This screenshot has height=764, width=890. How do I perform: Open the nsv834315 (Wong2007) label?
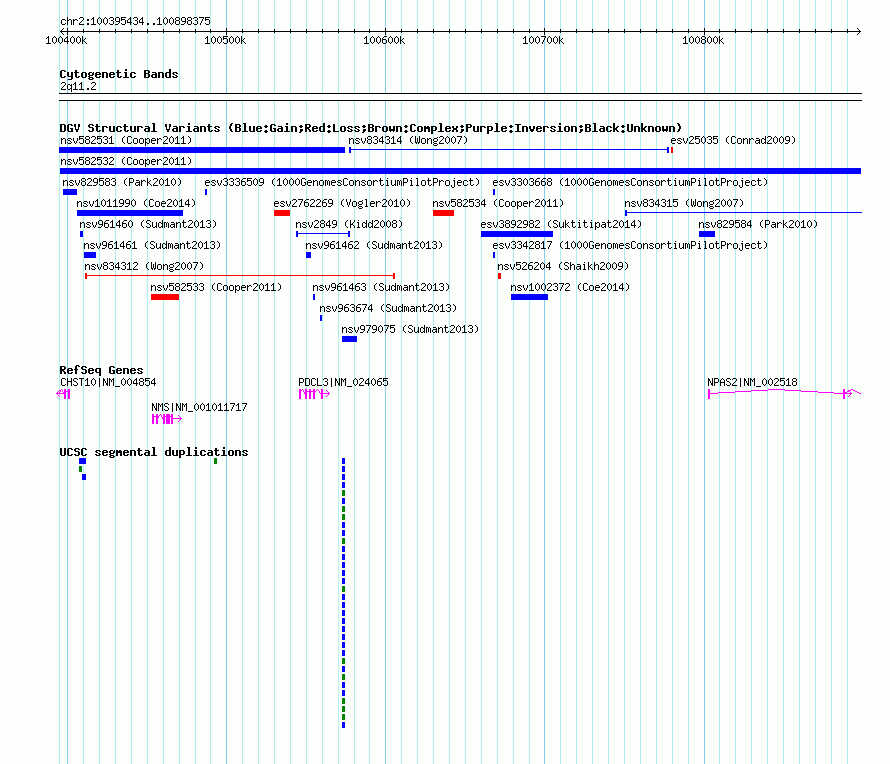pos(684,203)
